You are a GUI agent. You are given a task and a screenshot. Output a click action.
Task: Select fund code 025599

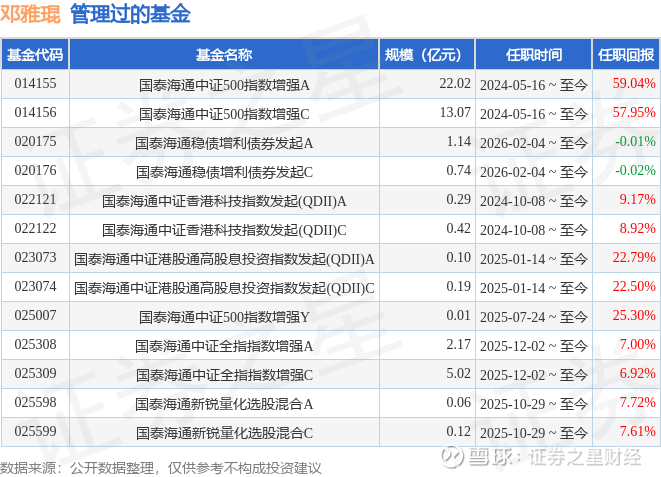point(35,431)
